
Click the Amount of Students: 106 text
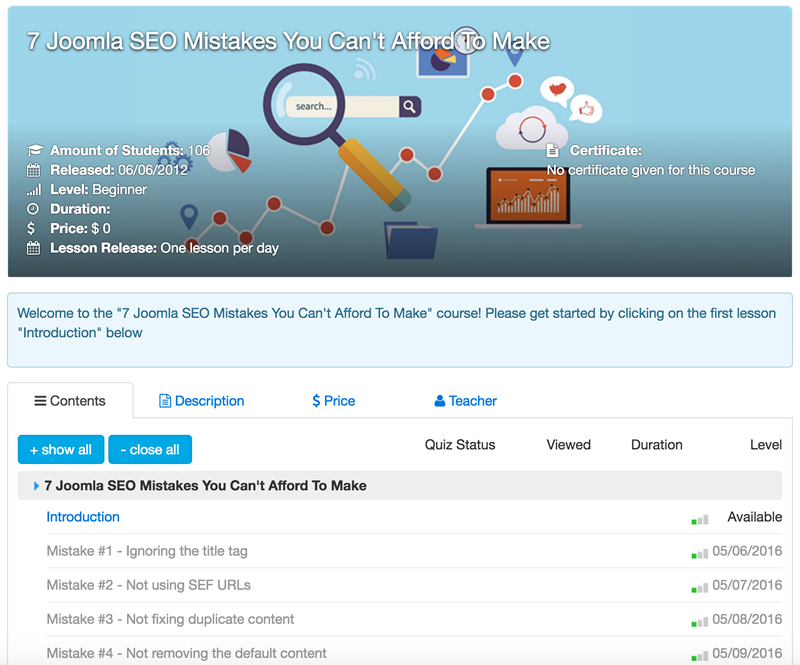(130, 151)
